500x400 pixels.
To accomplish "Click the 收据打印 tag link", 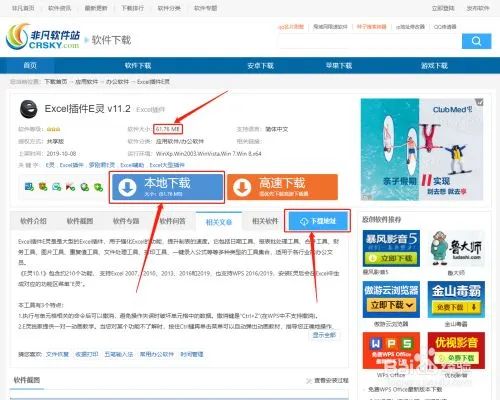I will (x=87, y=354).
